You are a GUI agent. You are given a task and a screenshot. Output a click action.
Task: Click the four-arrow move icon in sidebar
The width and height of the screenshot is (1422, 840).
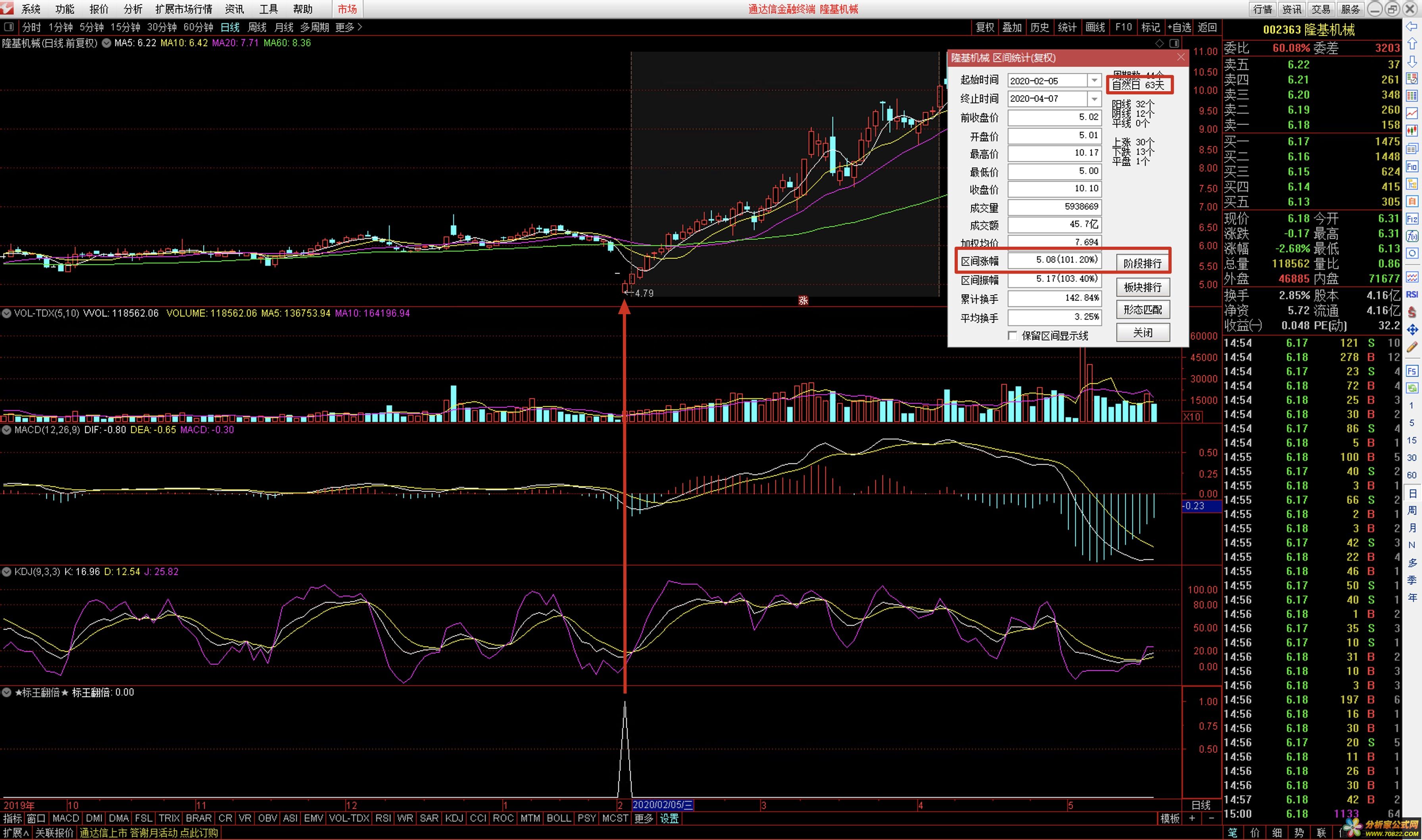[1412, 330]
